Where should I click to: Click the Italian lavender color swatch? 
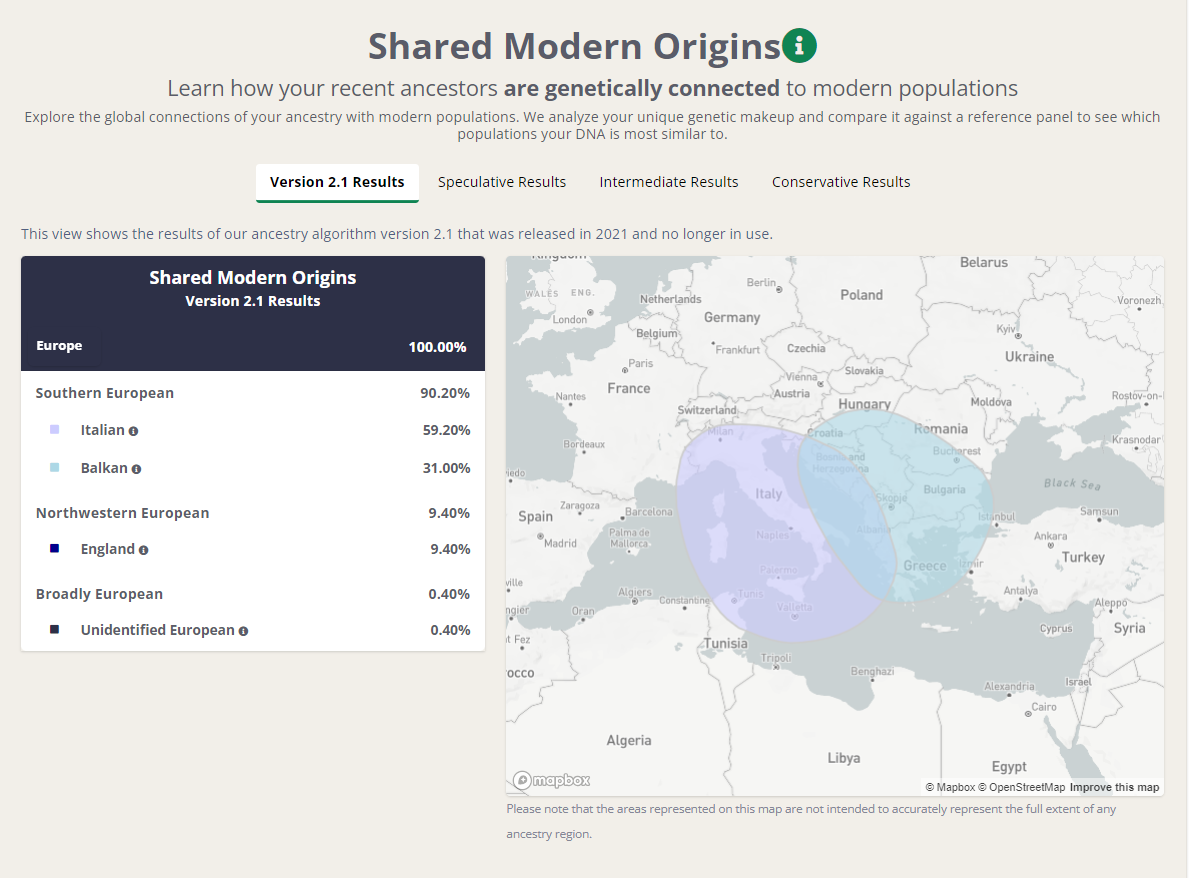tap(55, 430)
